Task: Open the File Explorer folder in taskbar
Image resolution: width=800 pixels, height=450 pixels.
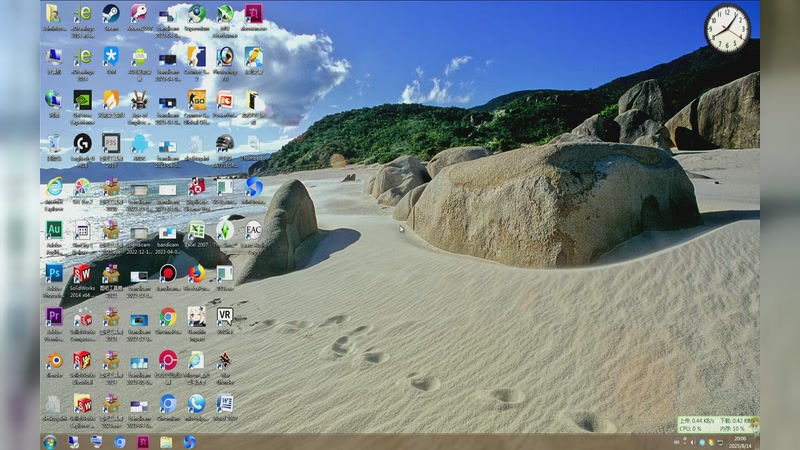Action: [x=166, y=442]
